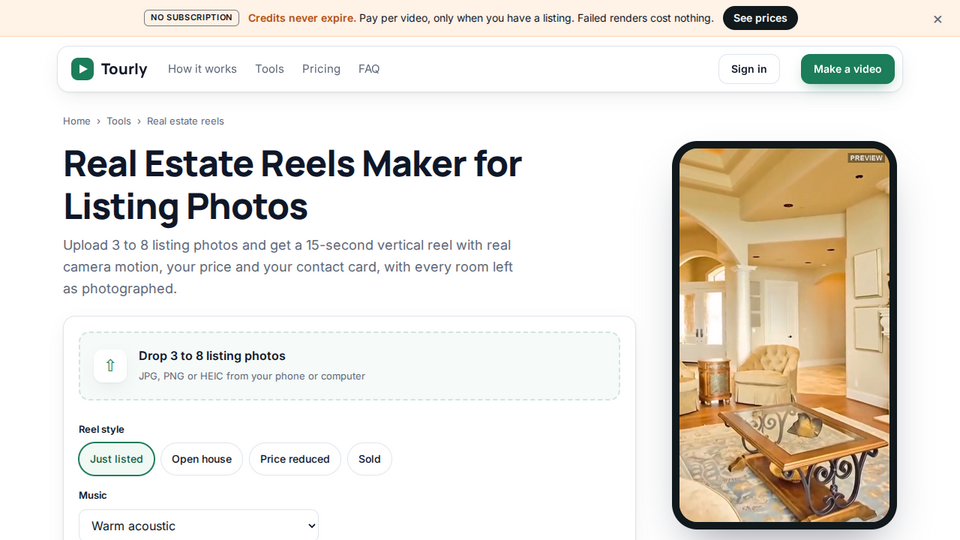The height and width of the screenshot is (540, 960).
Task: Open the Tools navigation item
Action: (269, 69)
